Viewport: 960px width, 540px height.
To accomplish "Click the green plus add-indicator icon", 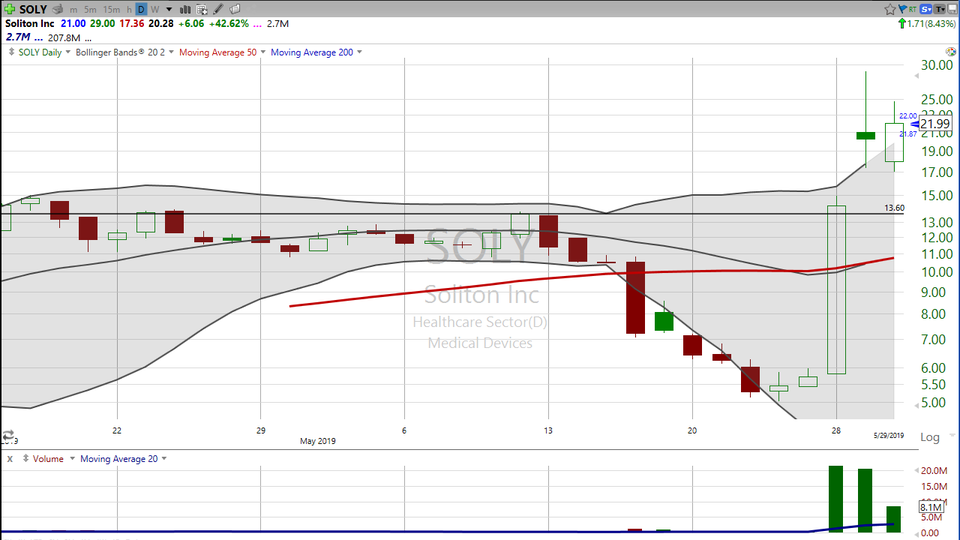I will click(9, 9).
